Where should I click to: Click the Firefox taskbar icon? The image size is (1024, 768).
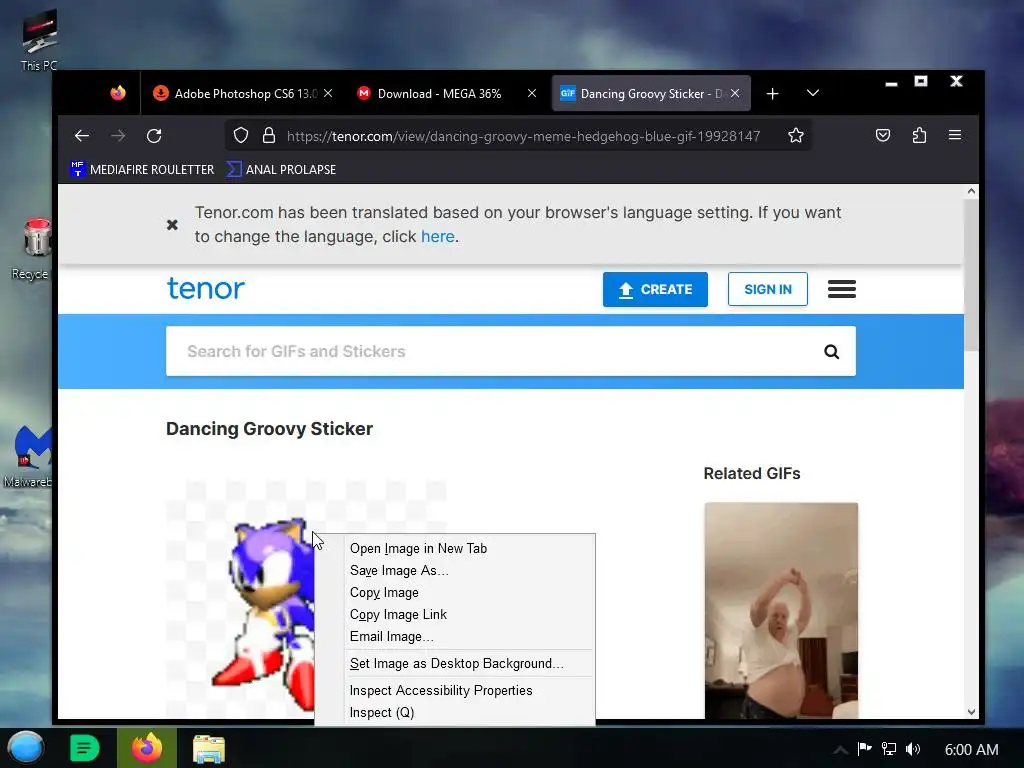(x=146, y=748)
